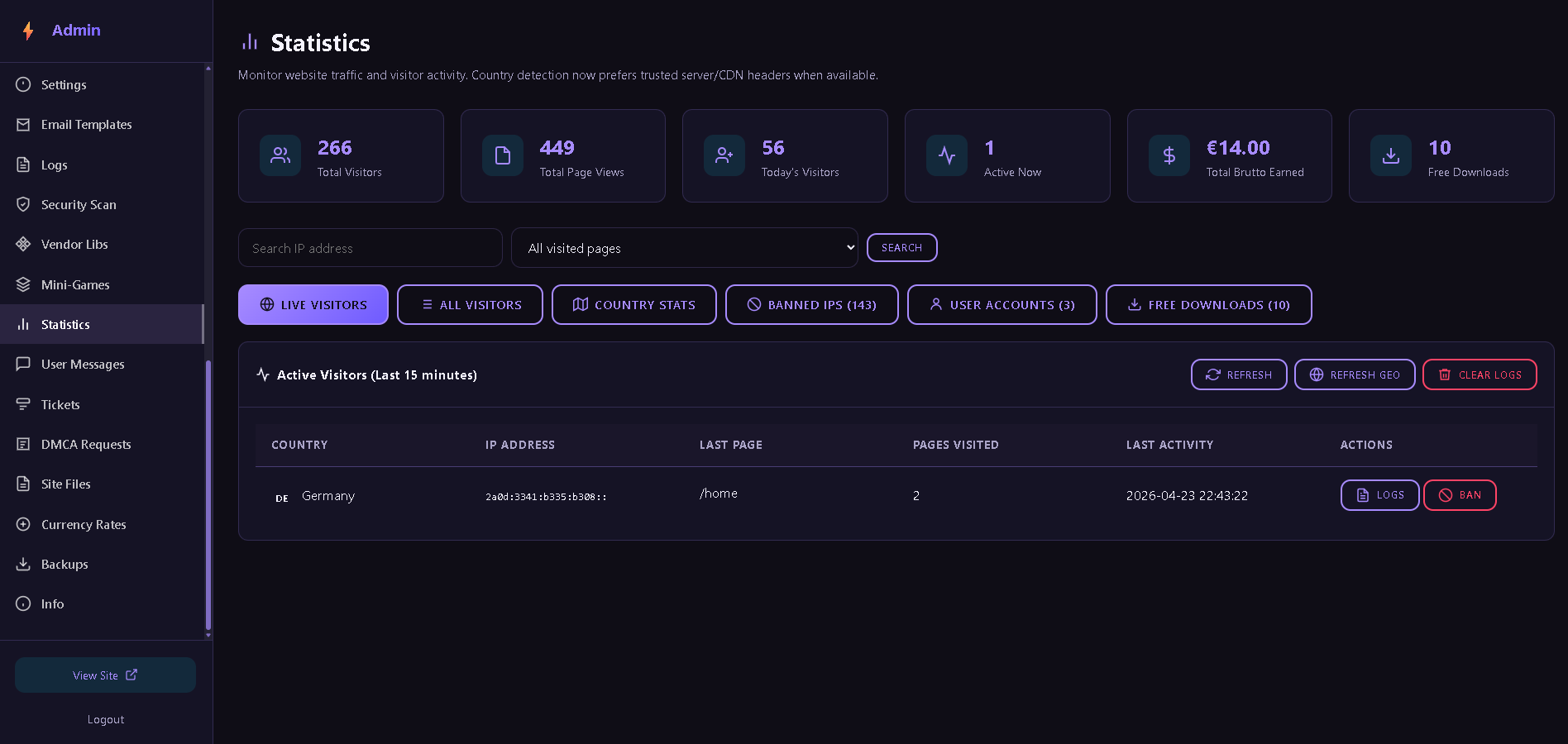Click the dollar icon on Total Brutto Earned card
Screen dimensions: 1568x744
[x=1169, y=155]
